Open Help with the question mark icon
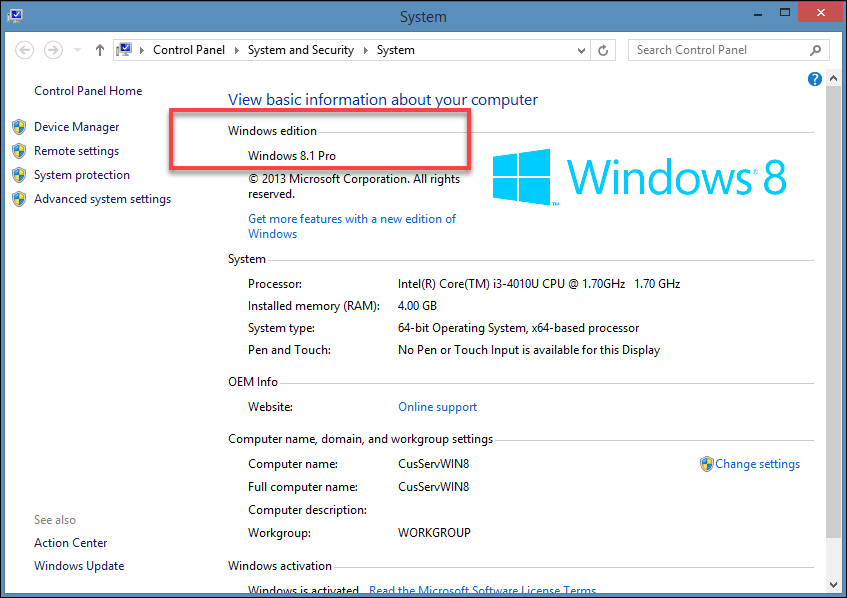 tap(815, 79)
